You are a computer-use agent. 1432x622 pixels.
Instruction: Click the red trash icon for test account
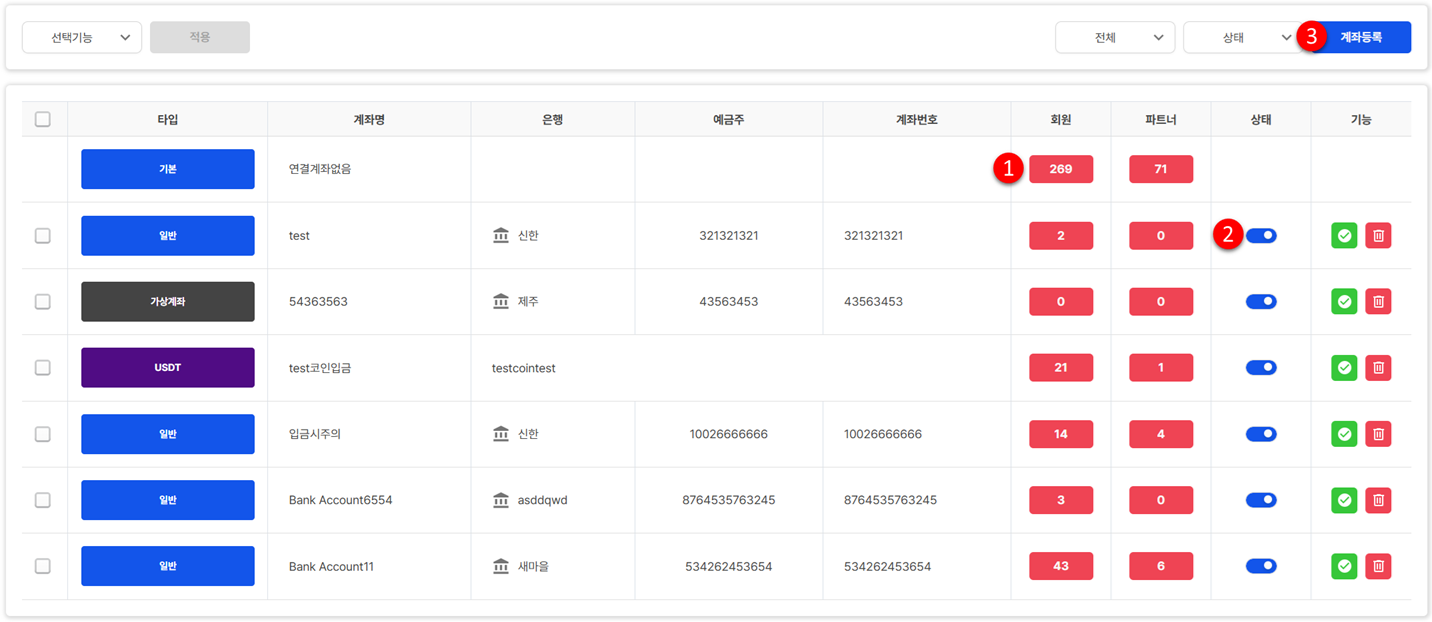(1378, 236)
